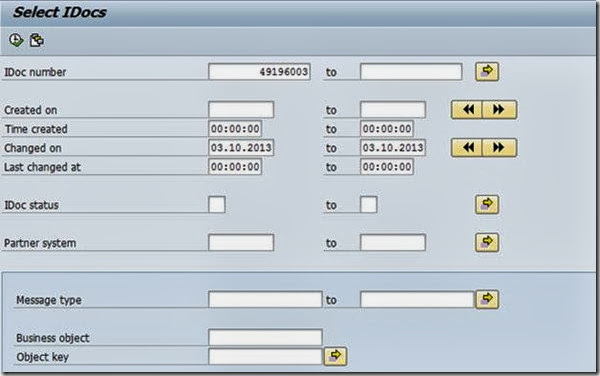Click the 'Created on' label
This screenshot has height=376, width=600.
pyautogui.click(x=31, y=110)
